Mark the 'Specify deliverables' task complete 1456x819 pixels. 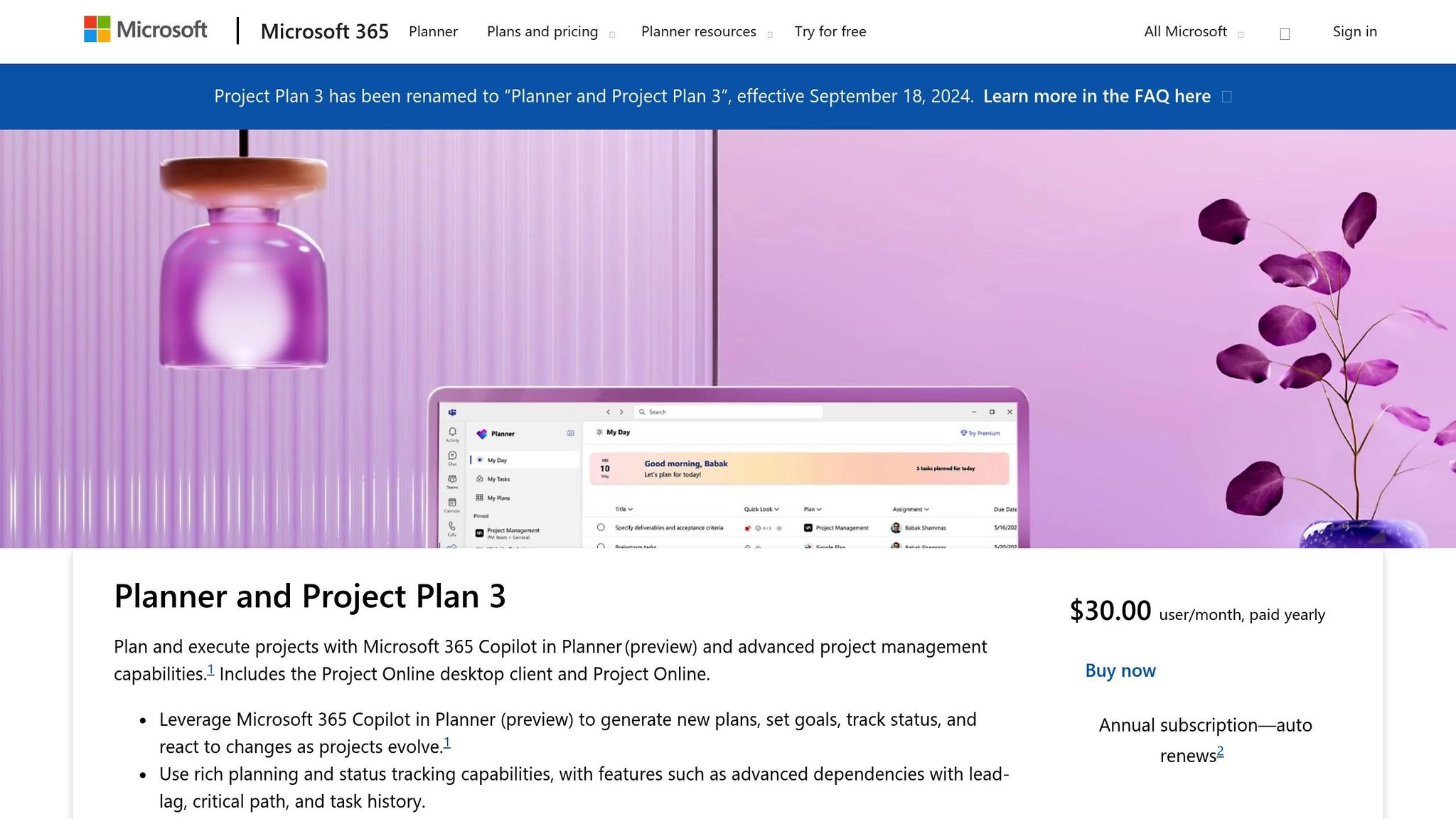(601, 527)
